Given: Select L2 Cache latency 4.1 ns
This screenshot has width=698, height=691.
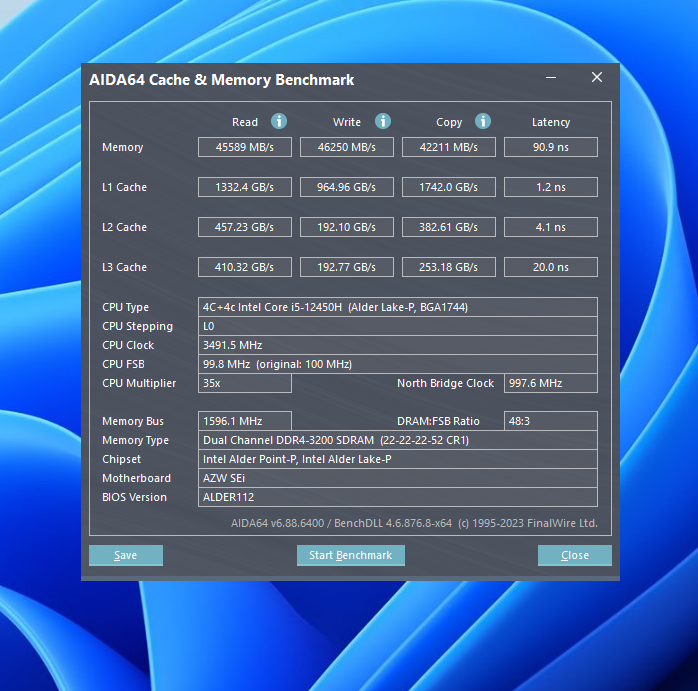Looking at the screenshot, I should (551, 227).
